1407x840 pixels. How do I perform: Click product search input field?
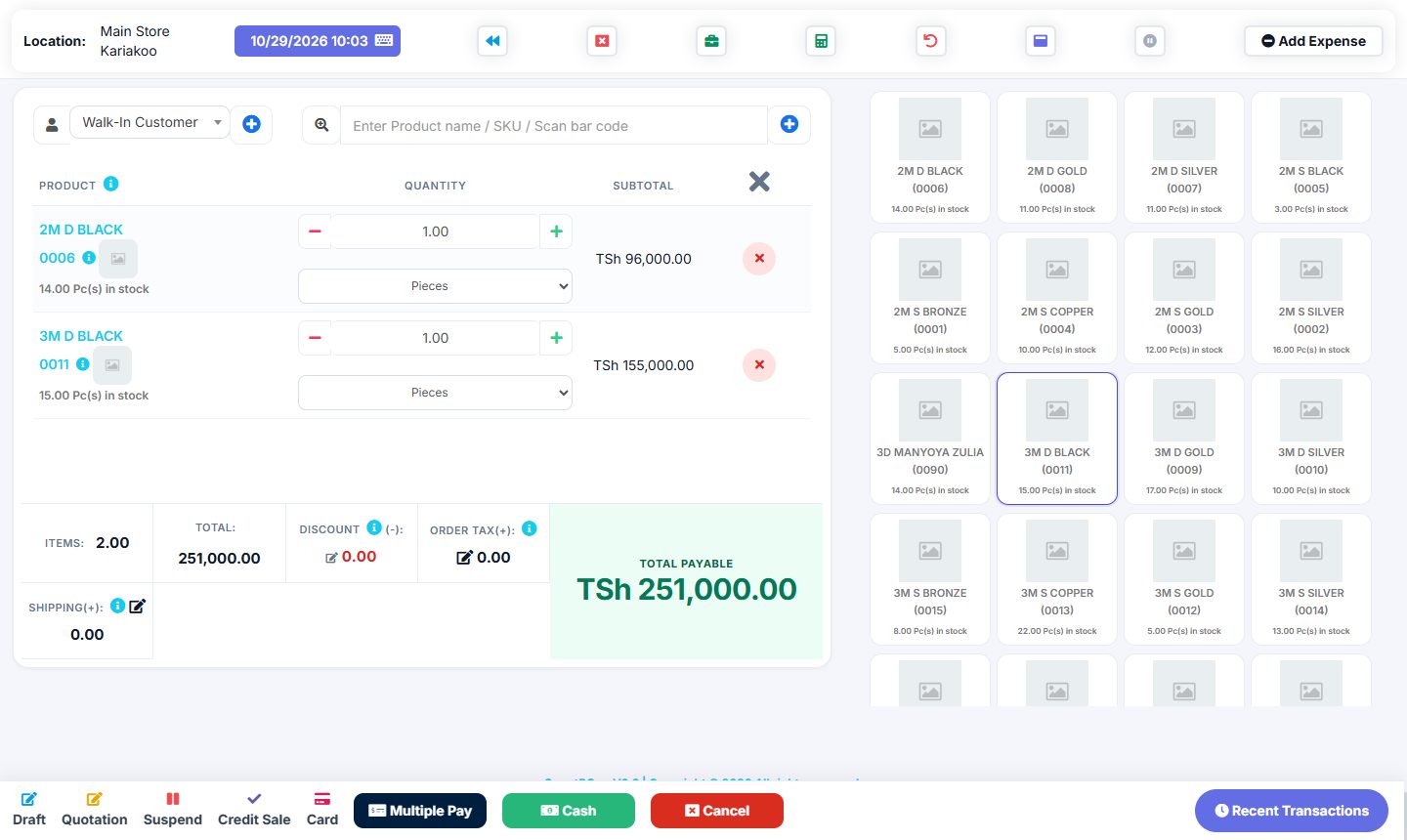tap(554, 125)
